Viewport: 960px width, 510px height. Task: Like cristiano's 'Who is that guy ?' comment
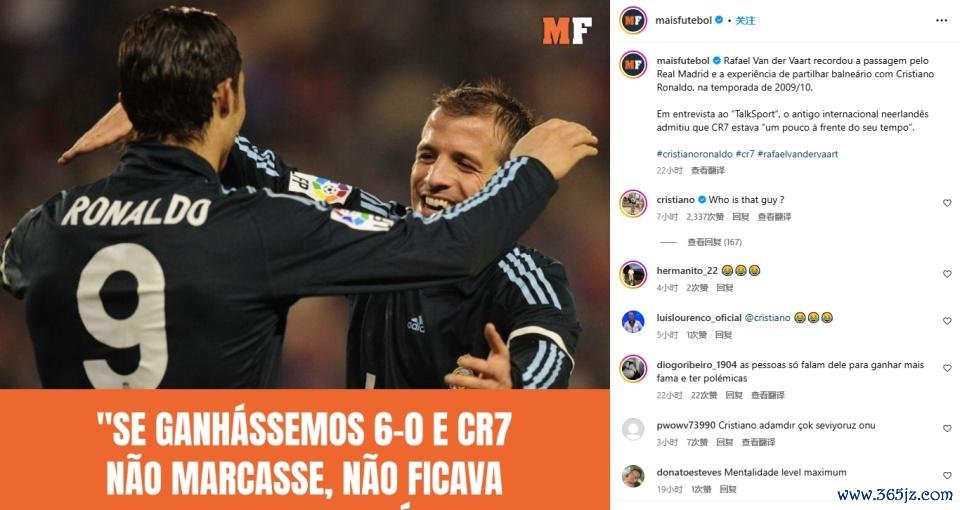click(947, 203)
